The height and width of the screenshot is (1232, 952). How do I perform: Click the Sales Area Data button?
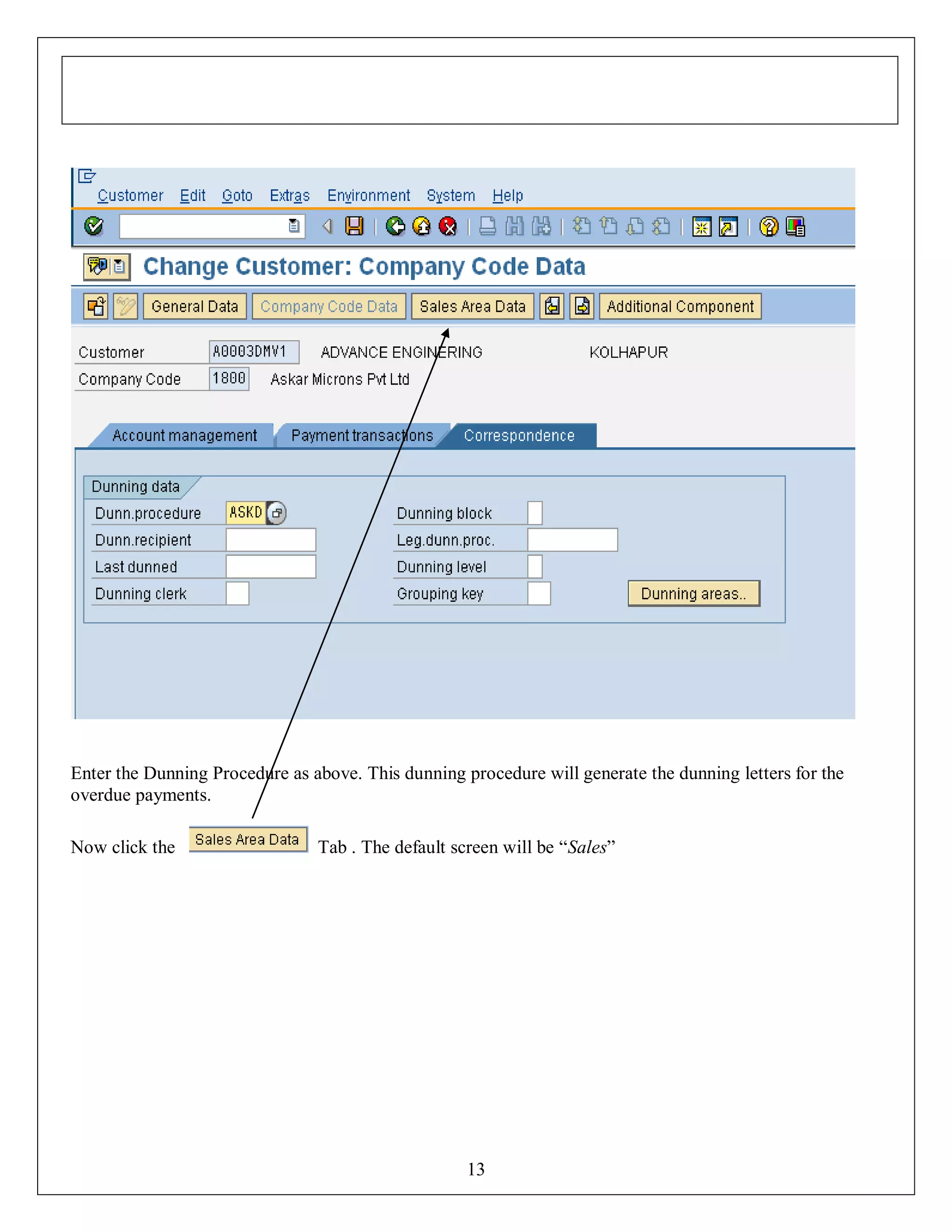tap(472, 306)
